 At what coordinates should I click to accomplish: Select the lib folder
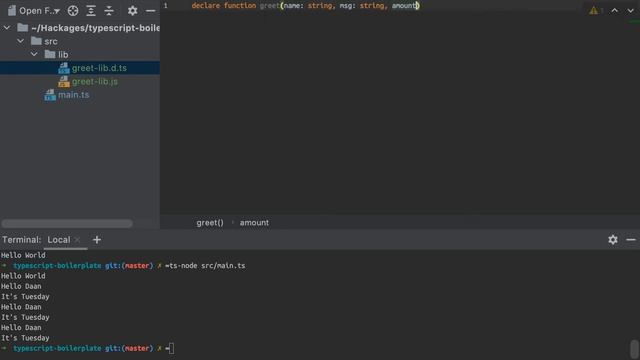click(63, 54)
